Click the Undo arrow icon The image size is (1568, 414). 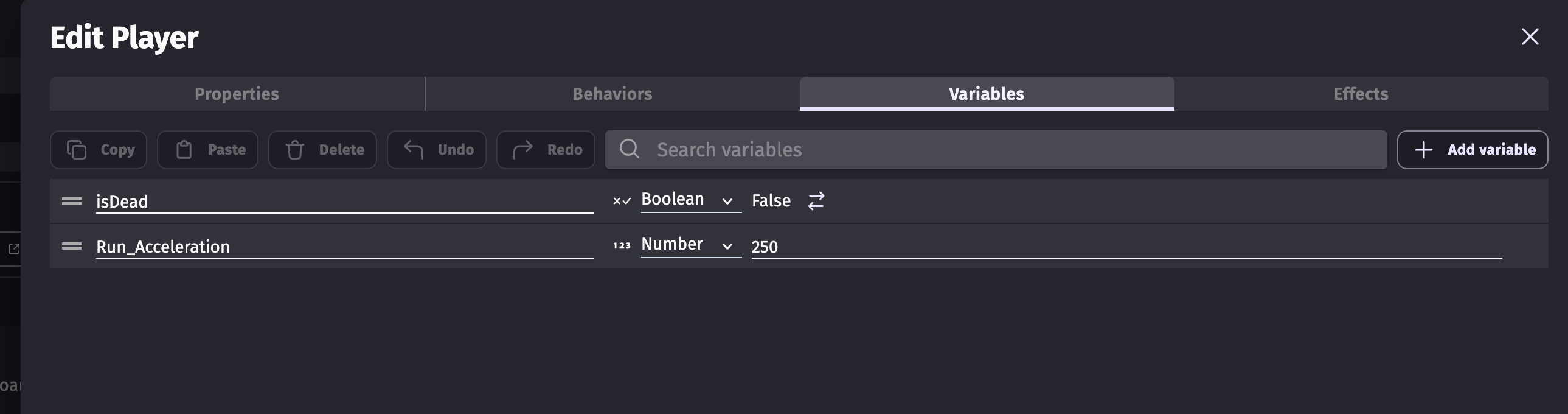coord(414,149)
